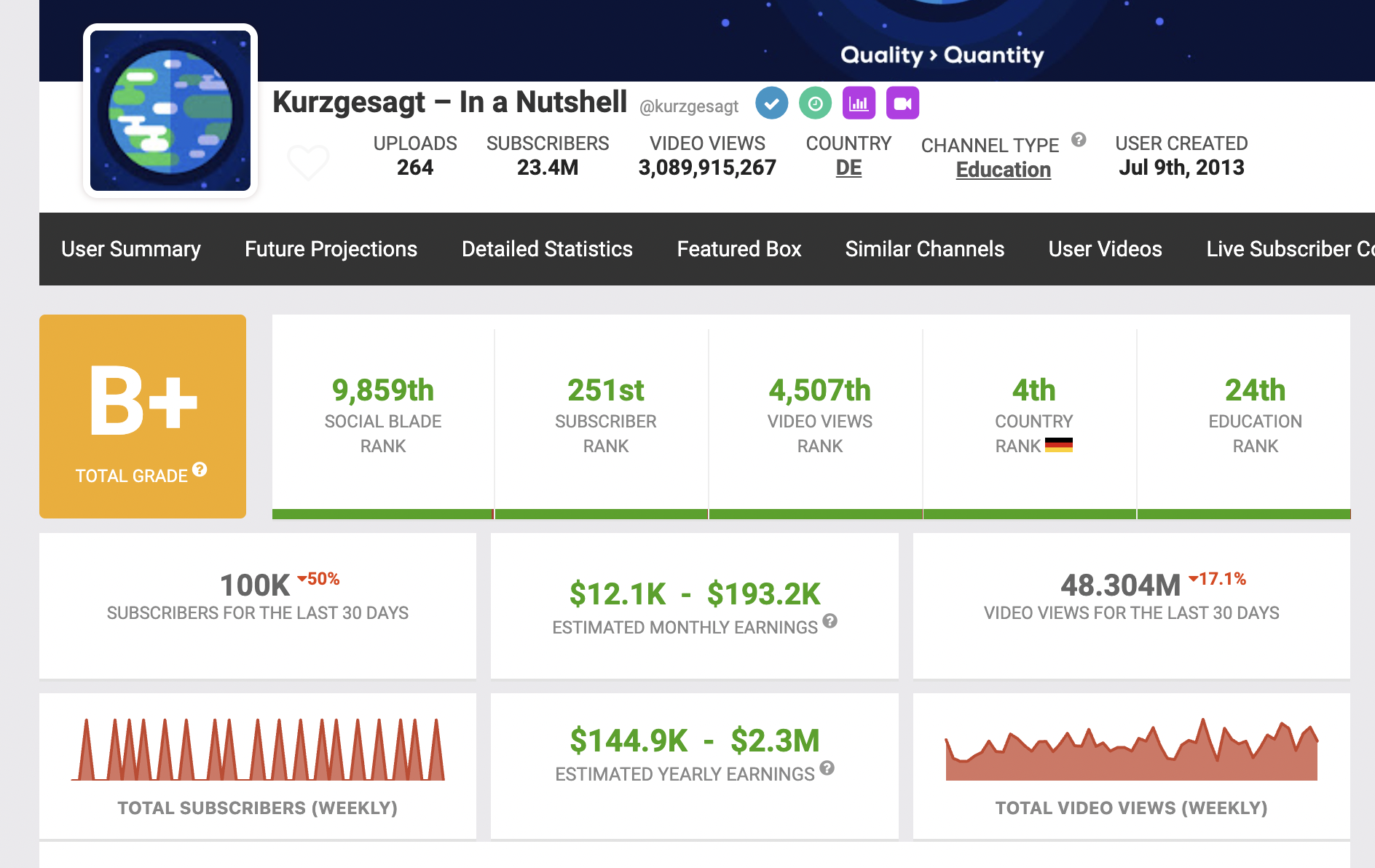Click the B+ total grade box
Screen dimensions: 1375x868
[x=143, y=417]
